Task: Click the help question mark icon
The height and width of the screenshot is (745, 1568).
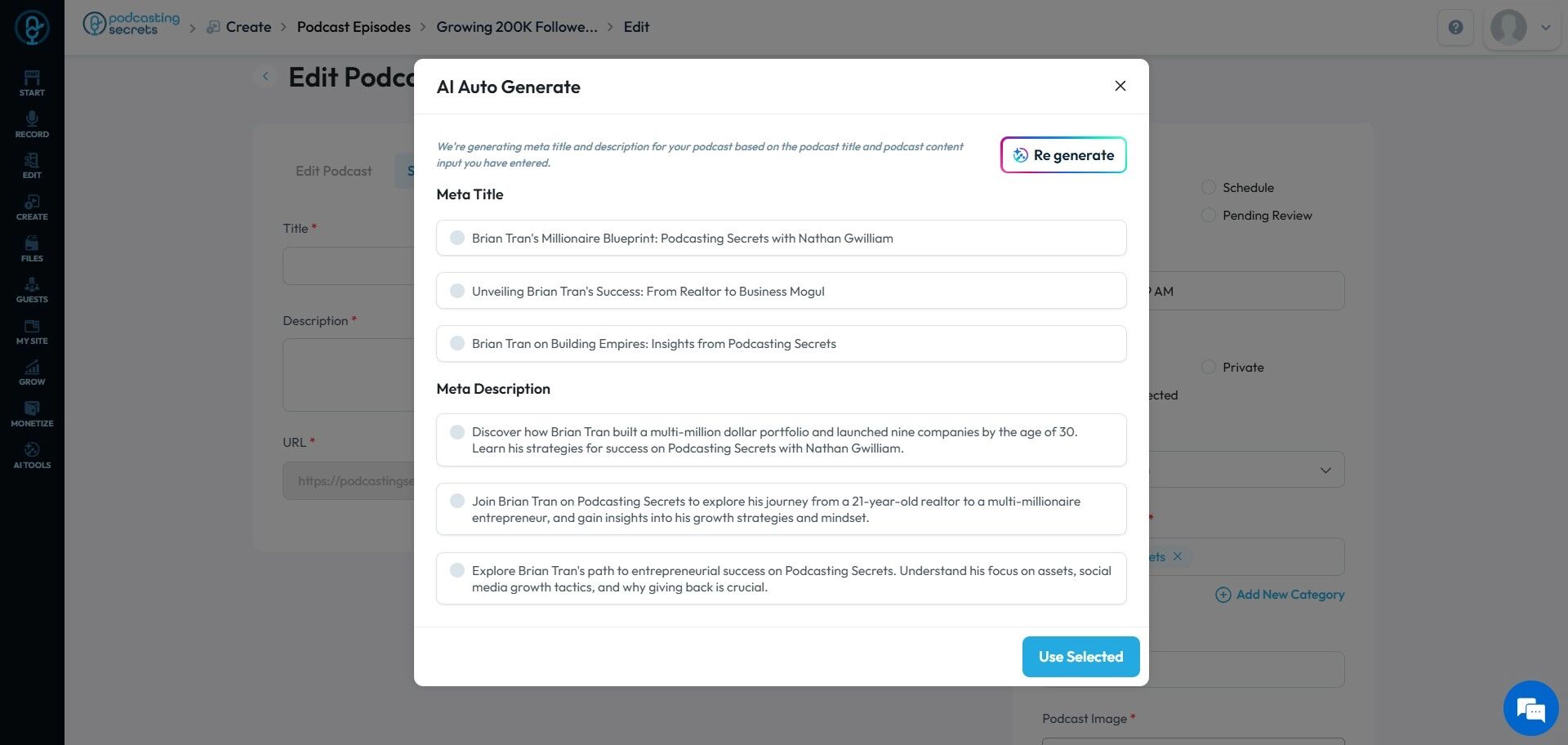Action: coord(1455,28)
